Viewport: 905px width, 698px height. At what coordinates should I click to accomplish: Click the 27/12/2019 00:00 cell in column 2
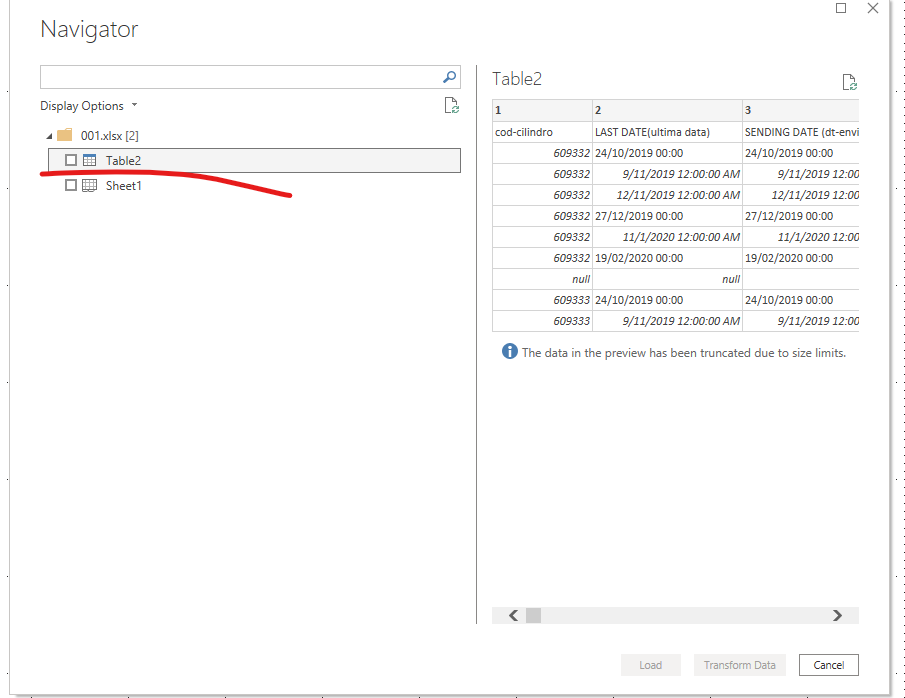click(667, 216)
